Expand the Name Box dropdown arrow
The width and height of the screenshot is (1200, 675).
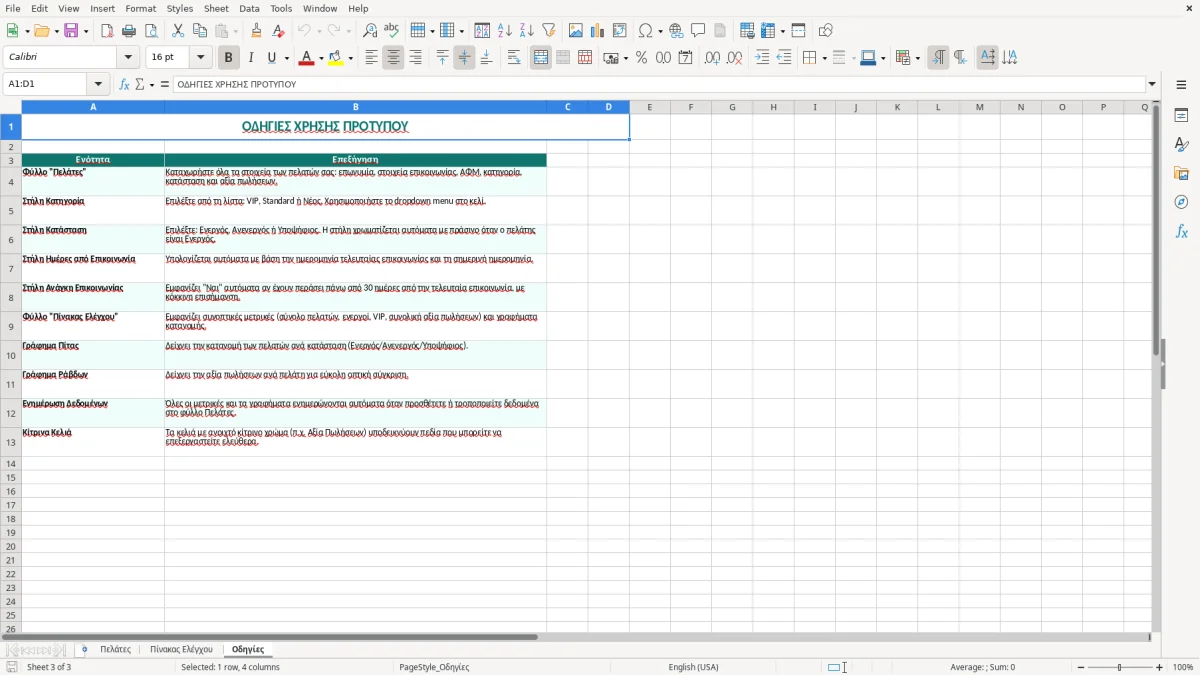pos(98,84)
